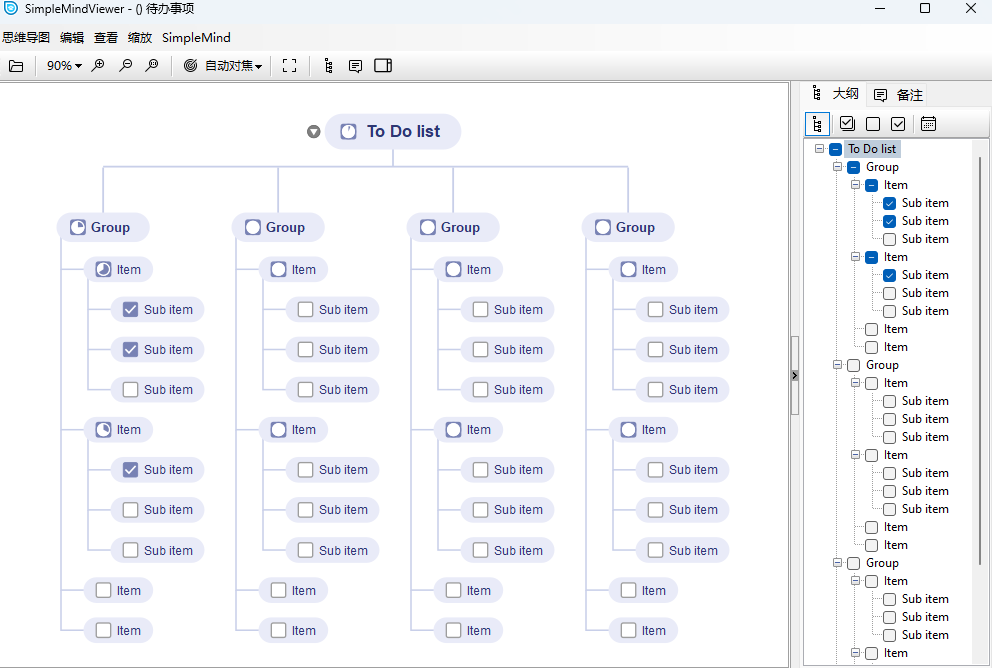Enter full screen mode from the toolbar
This screenshot has height=668, width=992.
point(290,66)
